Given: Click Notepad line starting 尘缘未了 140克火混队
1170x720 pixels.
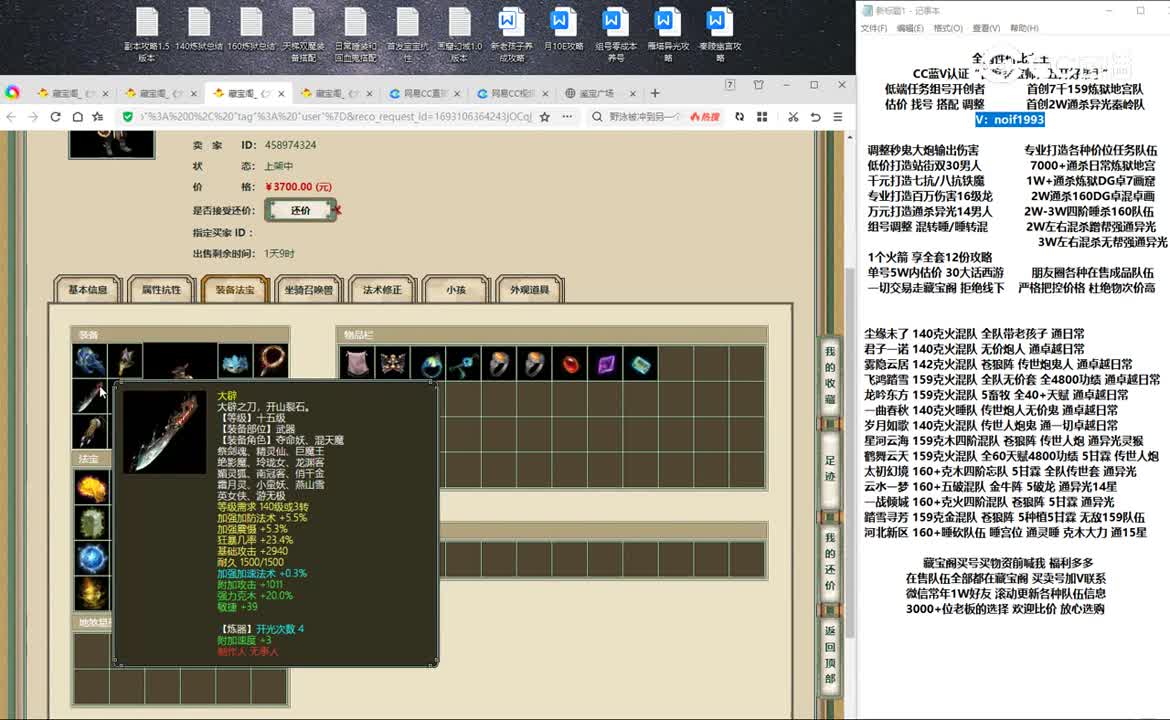Looking at the screenshot, I should pyautogui.click(x=975, y=334).
